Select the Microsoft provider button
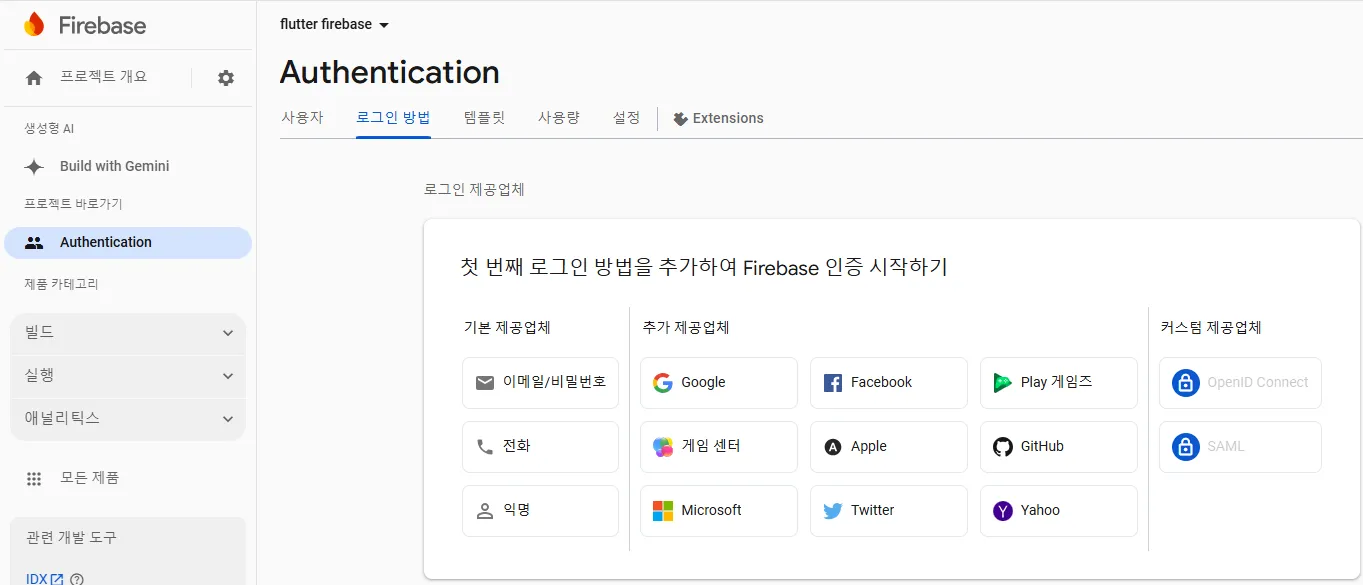Image resolution: width=1363 pixels, height=585 pixels. [x=719, y=511]
